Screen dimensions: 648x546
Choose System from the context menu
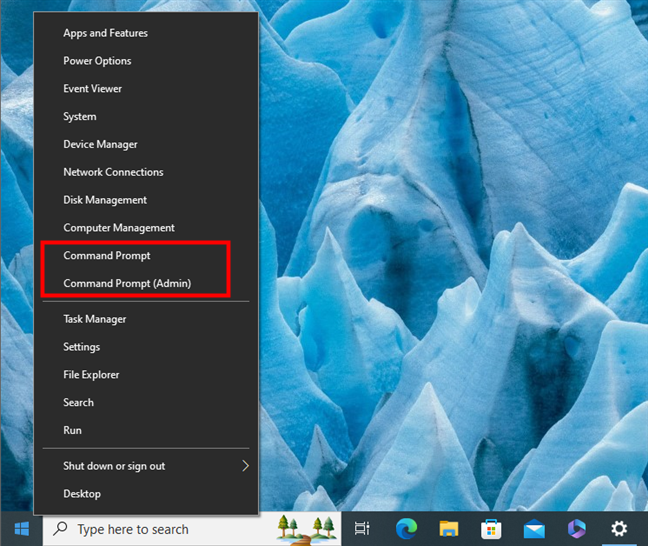tap(146, 117)
